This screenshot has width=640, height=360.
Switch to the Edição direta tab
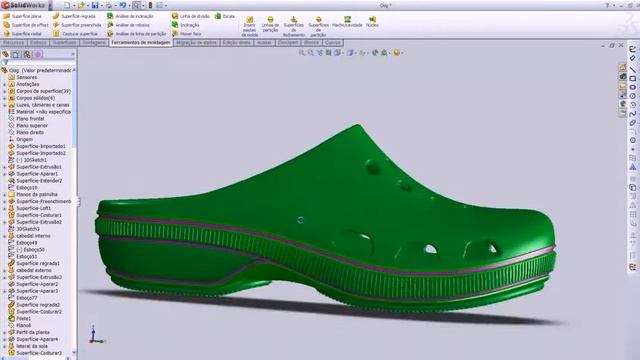(x=237, y=42)
